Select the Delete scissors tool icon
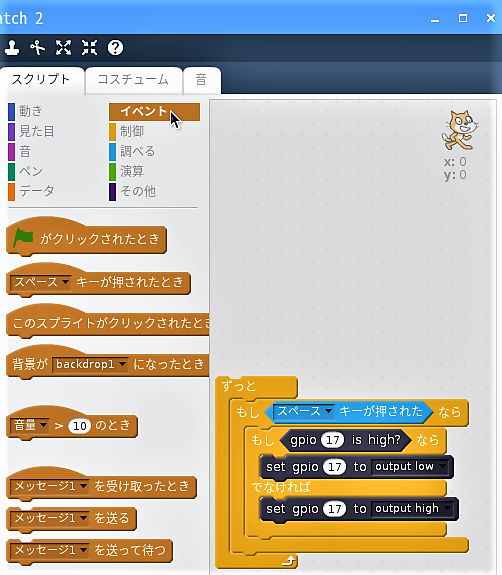 pyautogui.click(x=37, y=48)
